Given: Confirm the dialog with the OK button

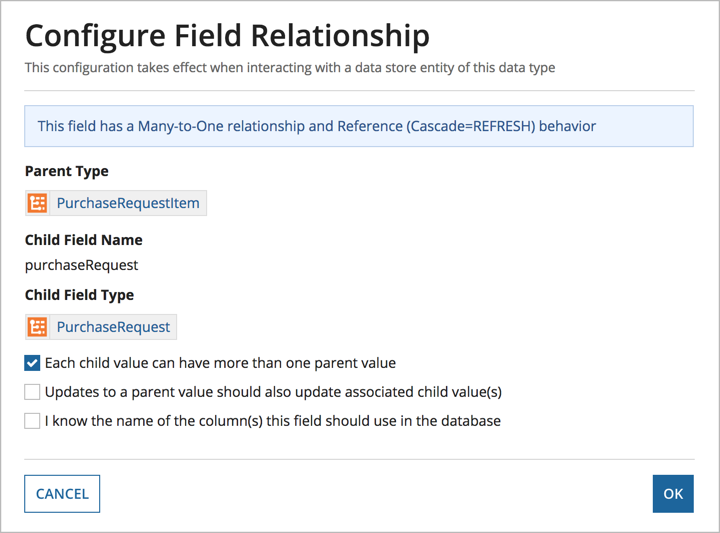Looking at the screenshot, I should coord(672,493).
